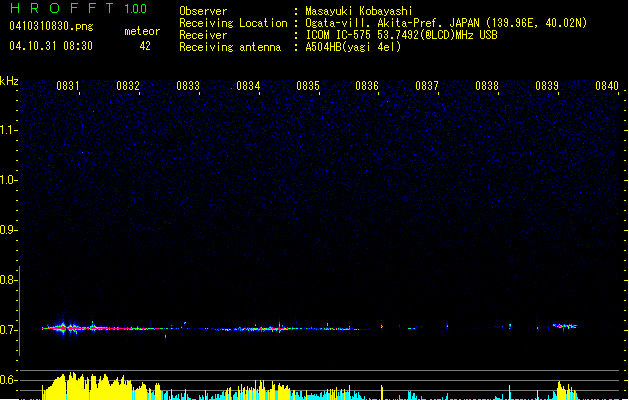Click the 0833 time marker
The height and width of the screenshot is (400, 629).
pyautogui.click(x=188, y=86)
